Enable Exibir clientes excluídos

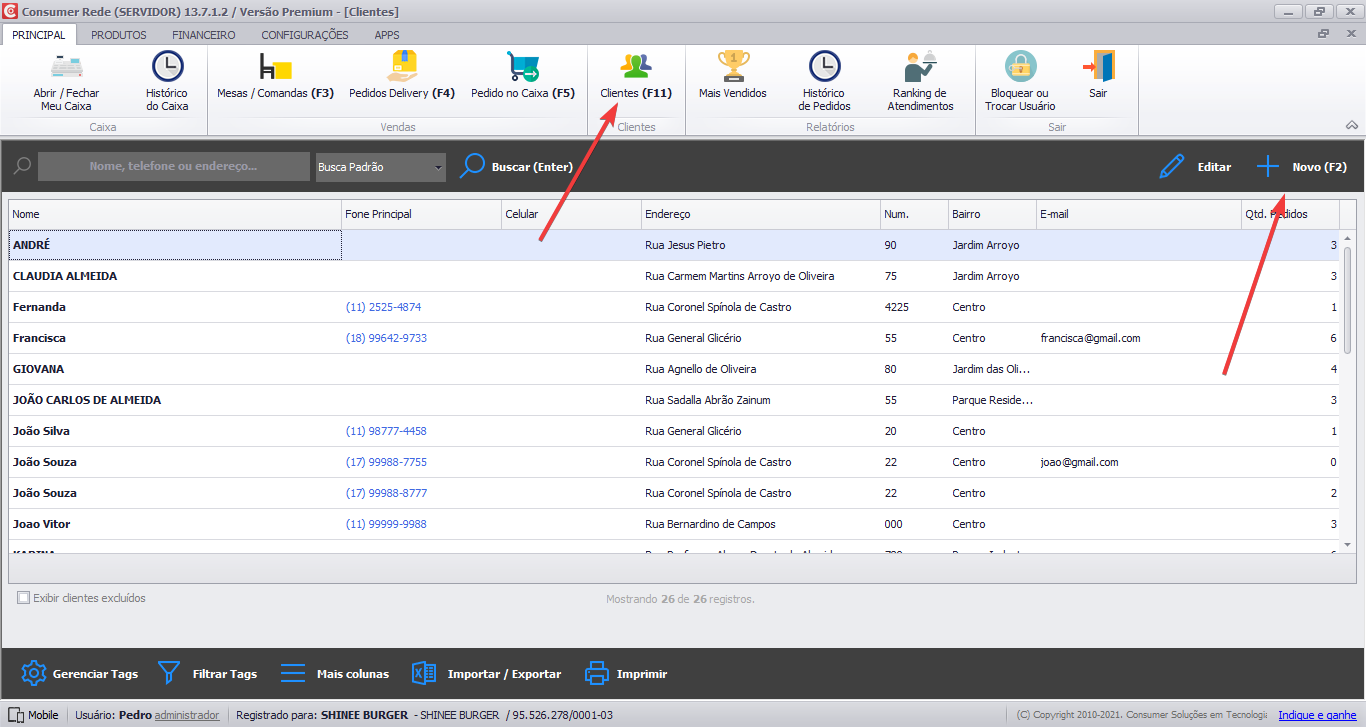pyautogui.click(x=22, y=597)
